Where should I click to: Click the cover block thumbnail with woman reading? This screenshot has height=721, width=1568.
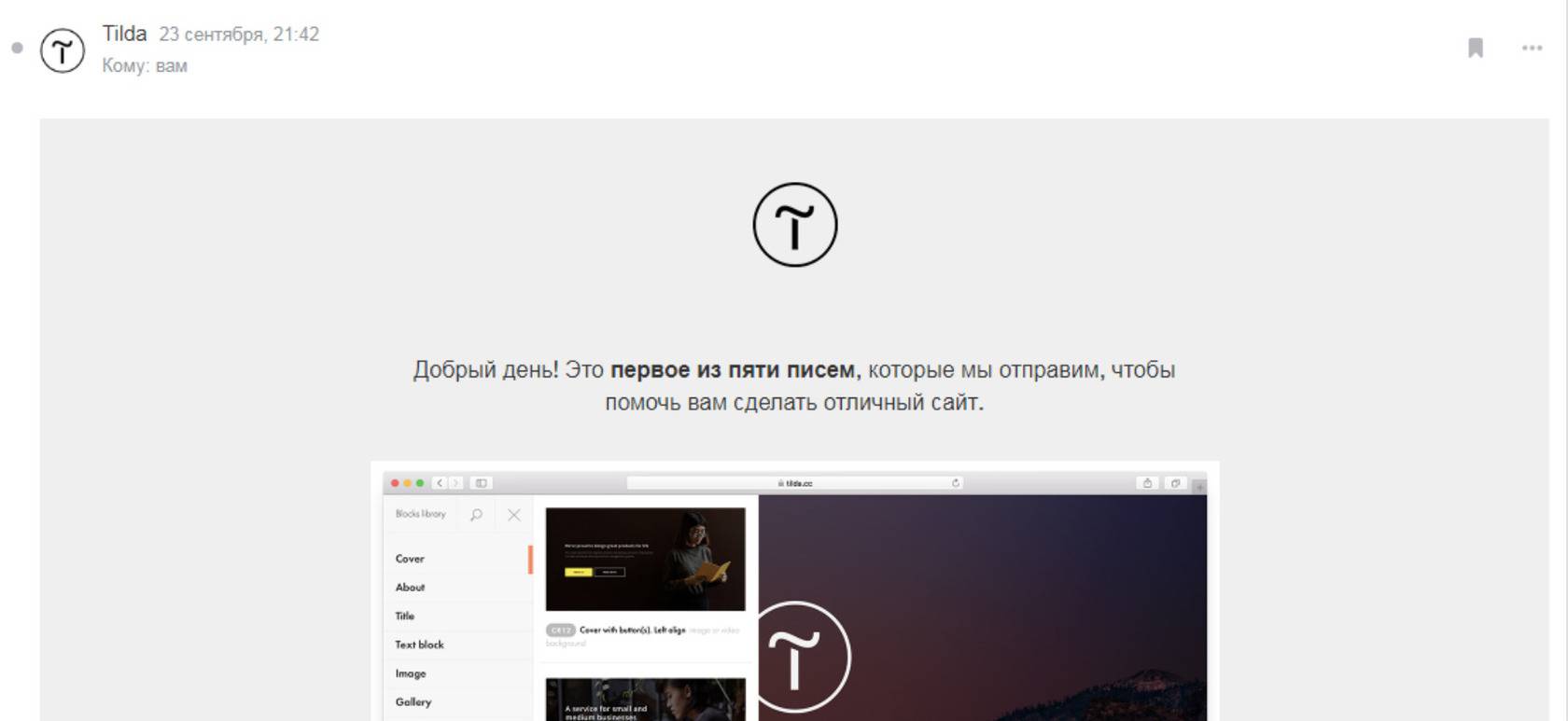[646, 560]
